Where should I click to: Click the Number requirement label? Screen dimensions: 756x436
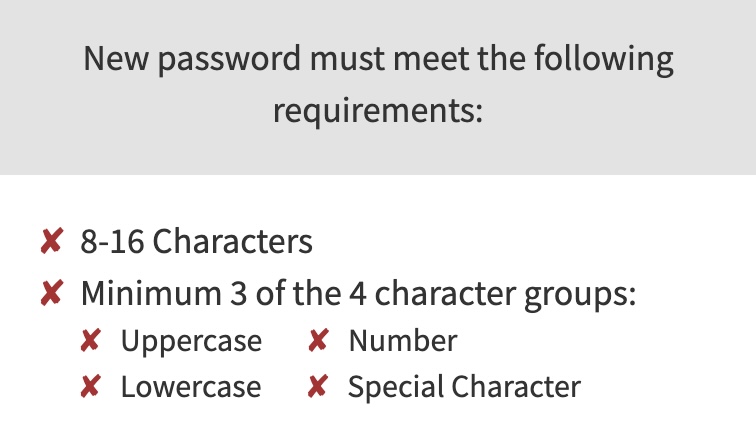click(402, 341)
